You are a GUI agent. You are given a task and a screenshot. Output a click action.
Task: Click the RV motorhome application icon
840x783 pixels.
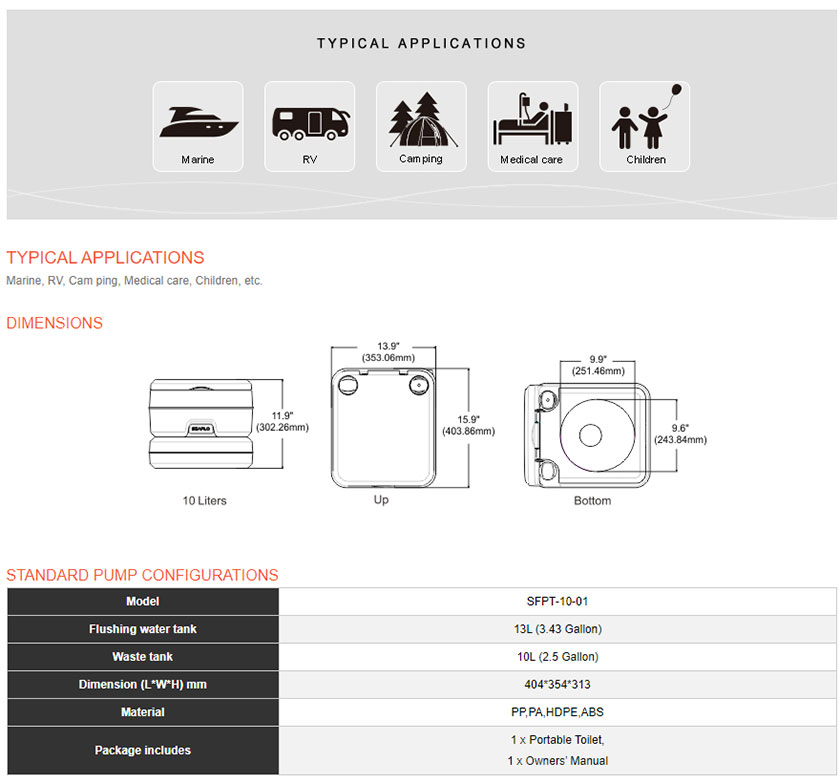tap(310, 126)
